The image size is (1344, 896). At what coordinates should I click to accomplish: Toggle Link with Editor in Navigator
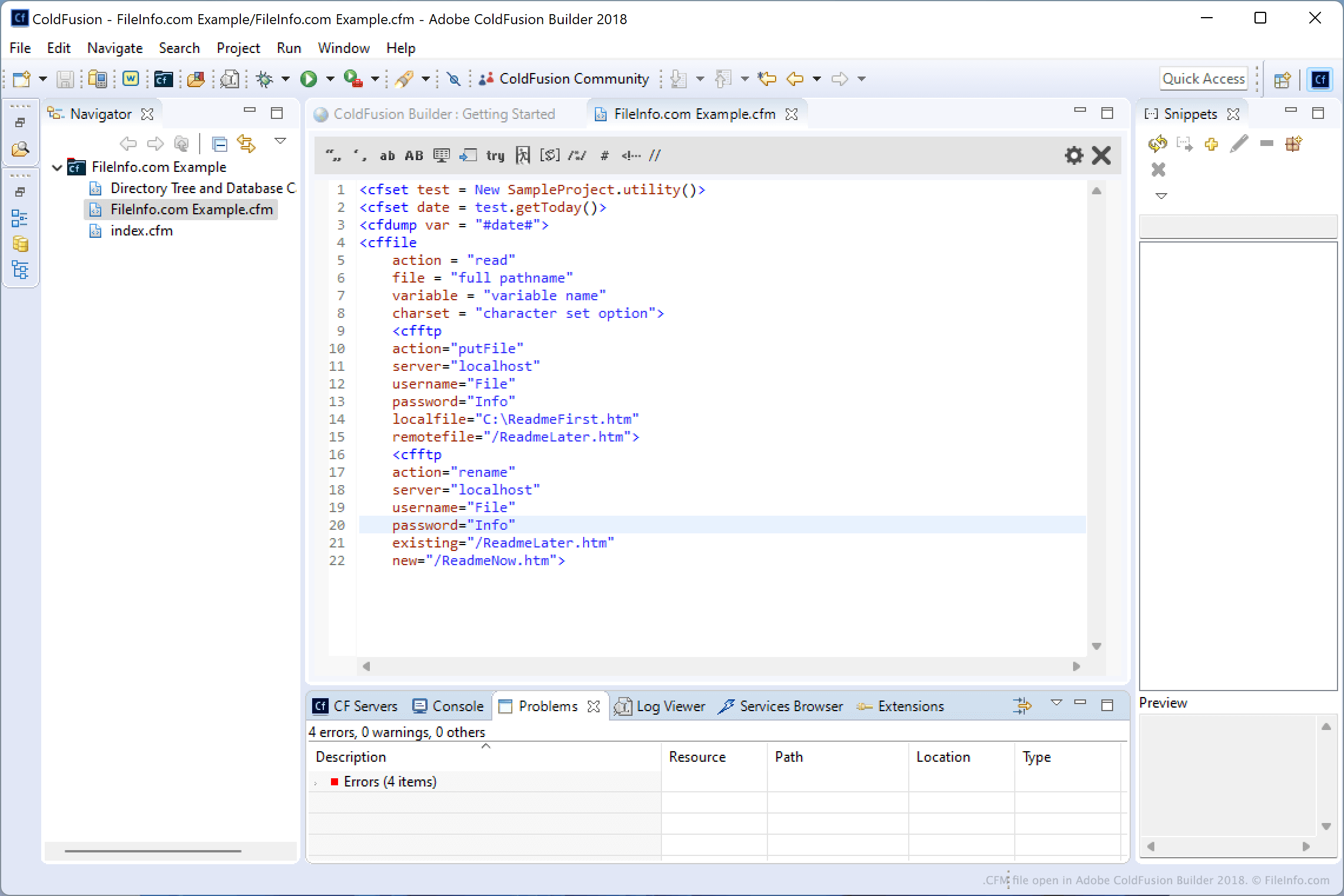[x=246, y=144]
